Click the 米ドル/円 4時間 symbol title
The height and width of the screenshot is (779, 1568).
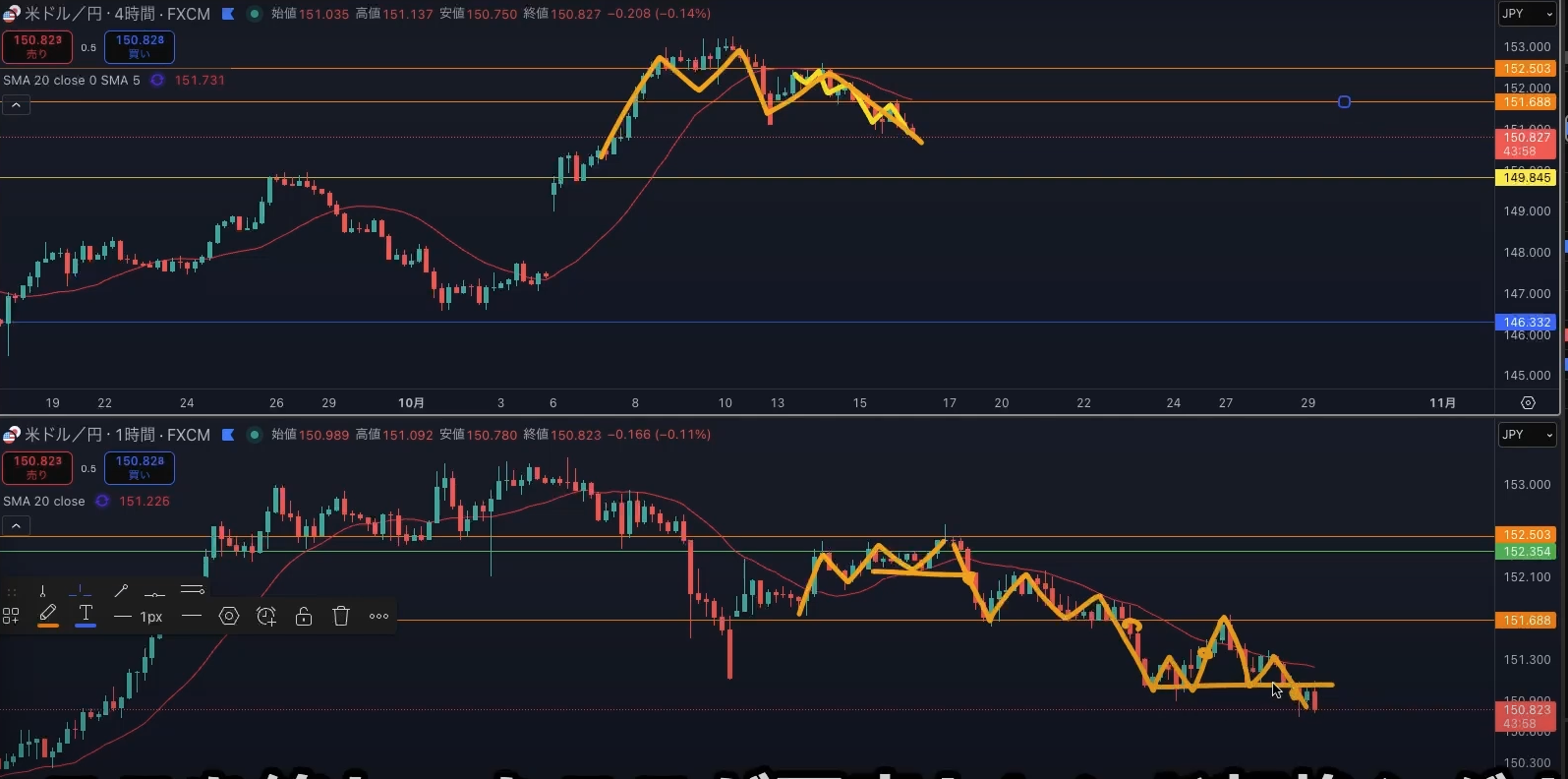click(x=116, y=14)
